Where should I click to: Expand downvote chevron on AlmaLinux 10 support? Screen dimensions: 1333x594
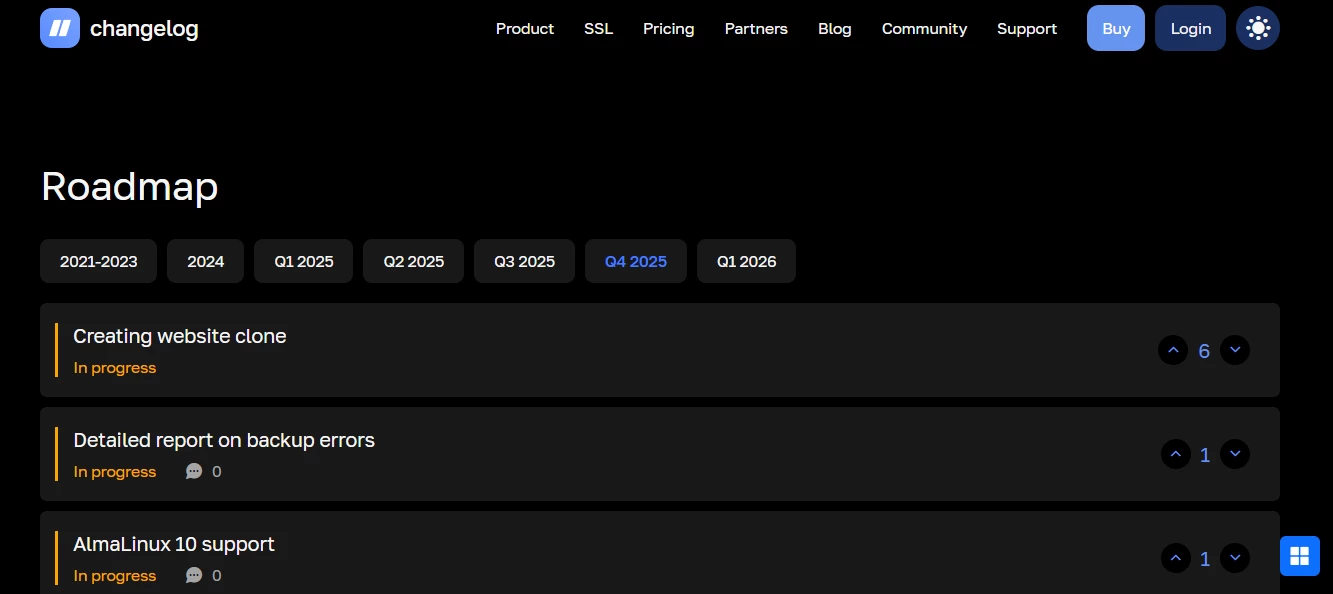(1235, 558)
